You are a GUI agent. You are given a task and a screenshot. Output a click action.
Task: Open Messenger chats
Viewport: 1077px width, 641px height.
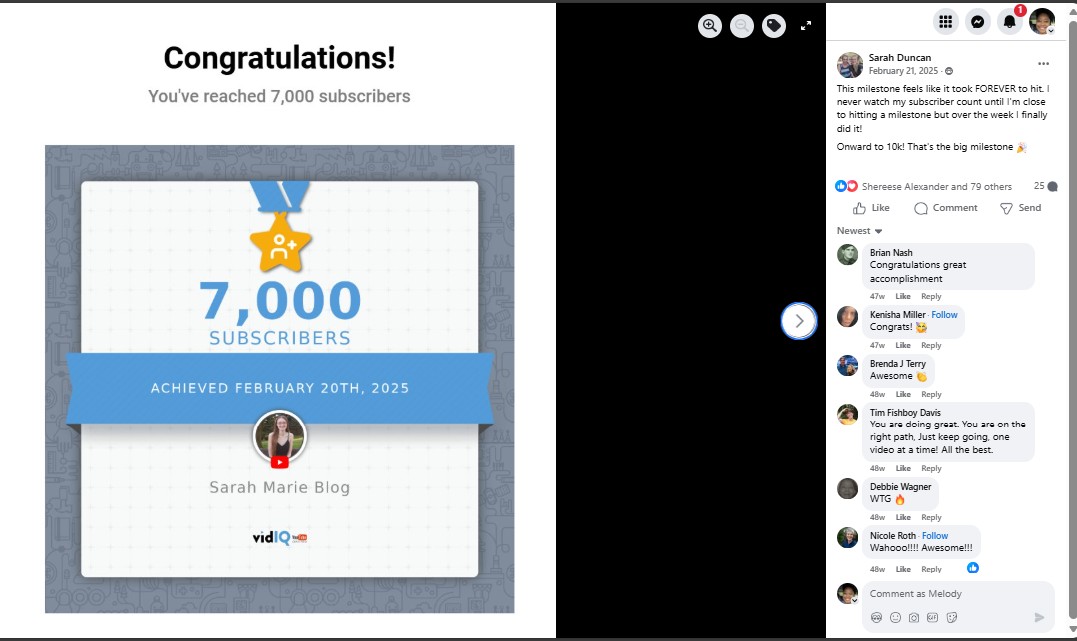point(977,22)
